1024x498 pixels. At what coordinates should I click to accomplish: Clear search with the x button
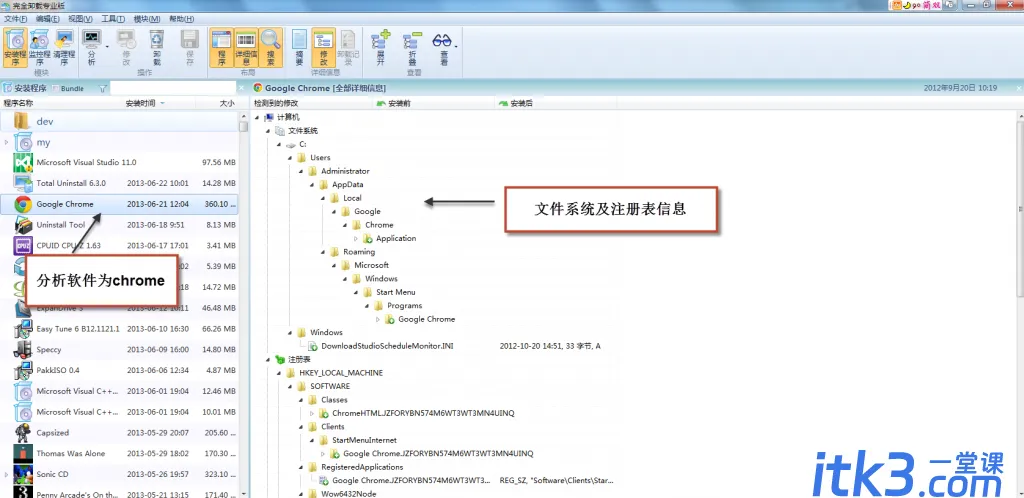(x=241, y=88)
